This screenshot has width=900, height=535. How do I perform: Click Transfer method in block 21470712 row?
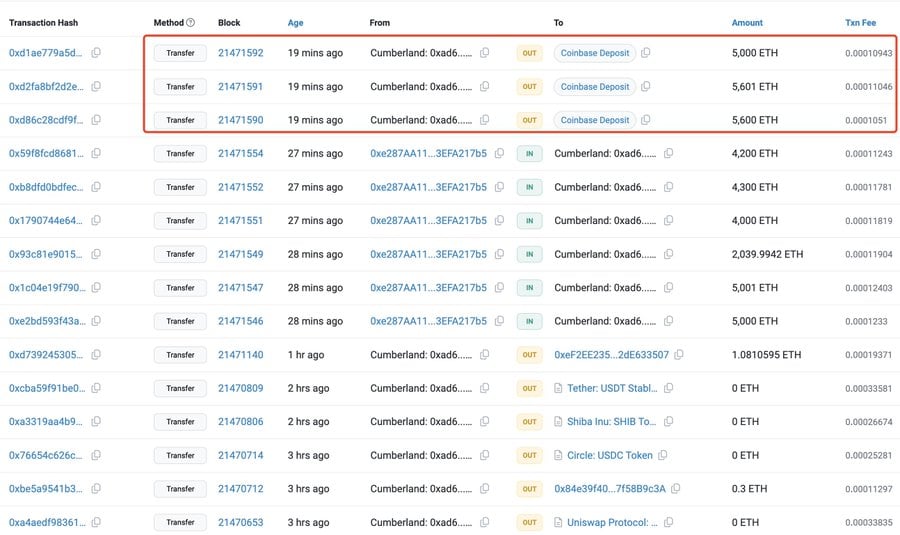click(x=180, y=489)
